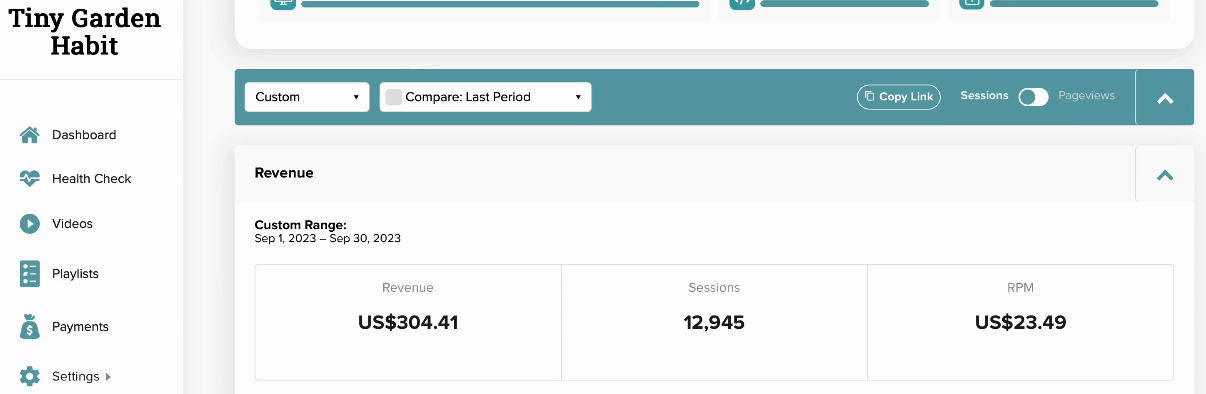
Task: Select the Sessions label option
Action: [984, 96]
